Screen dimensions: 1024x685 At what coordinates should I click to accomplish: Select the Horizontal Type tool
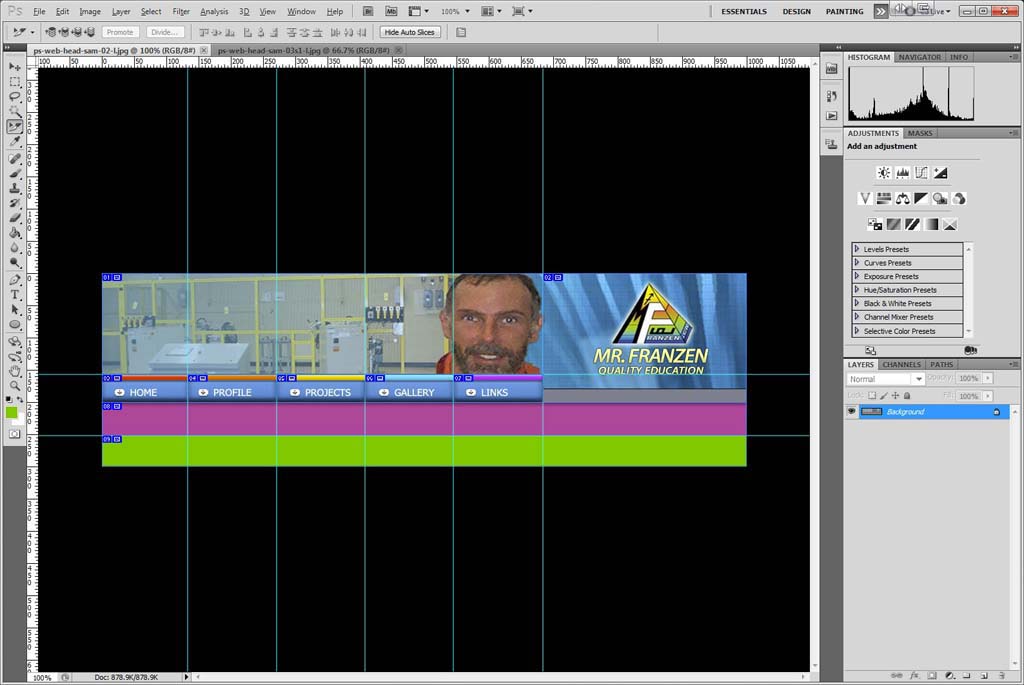click(x=14, y=295)
